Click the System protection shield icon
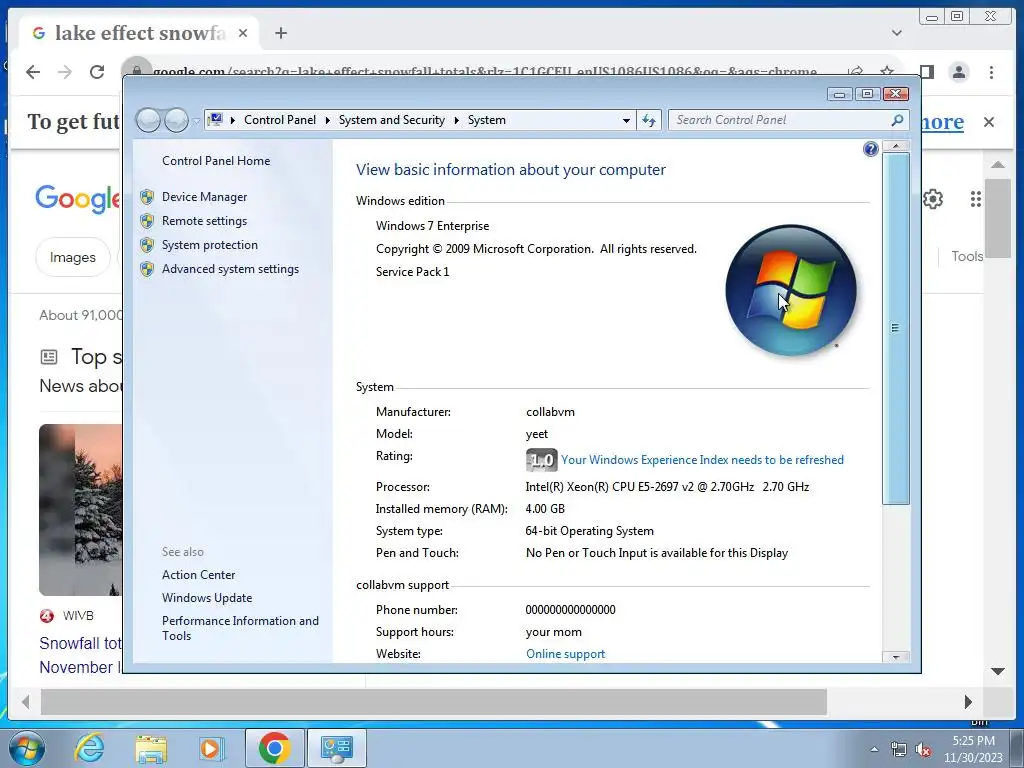Image resolution: width=1024 pixels, height=768 pixels. tap(147, 245)
